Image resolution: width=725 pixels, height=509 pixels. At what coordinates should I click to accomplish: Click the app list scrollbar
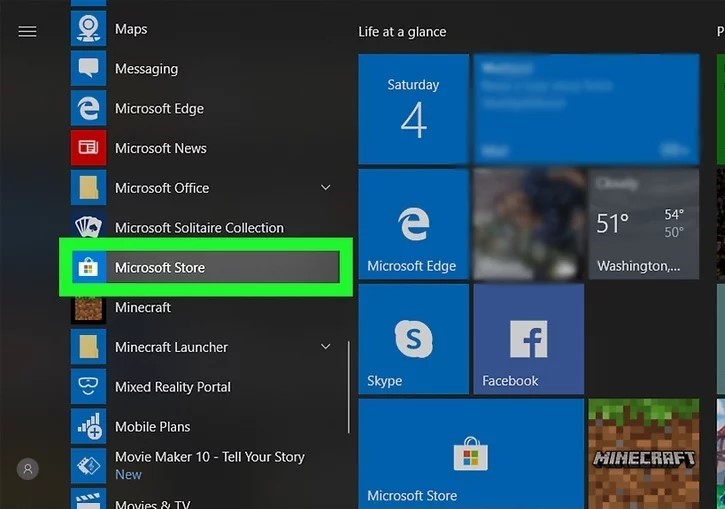click(x=349, y=387)
